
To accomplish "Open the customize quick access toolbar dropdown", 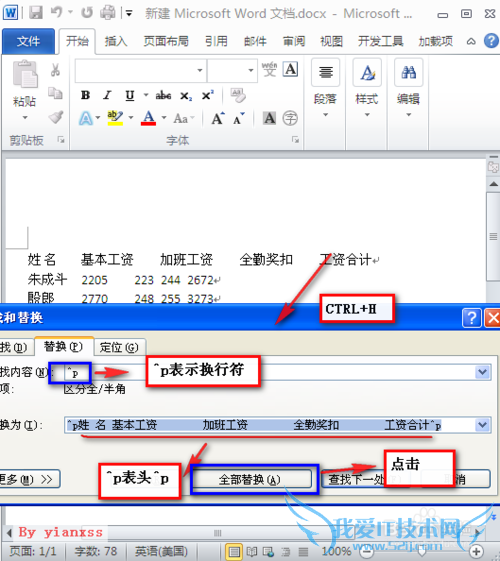I will [129, 13].
